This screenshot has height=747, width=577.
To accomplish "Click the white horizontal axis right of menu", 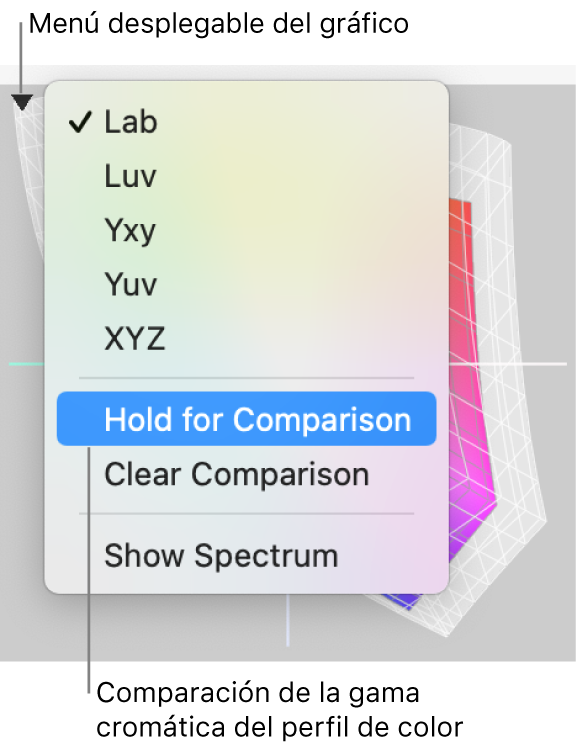I will pyautogui.click(x=508, y=364).
